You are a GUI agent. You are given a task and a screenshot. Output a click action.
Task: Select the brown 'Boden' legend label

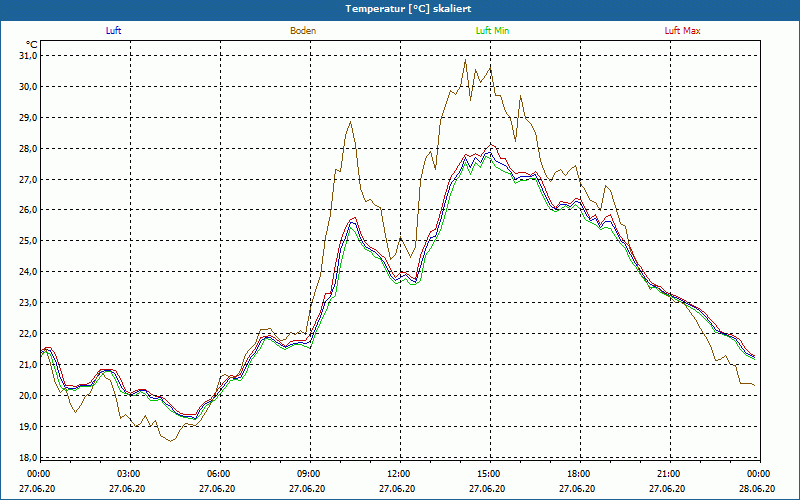click(x=303, y=31)
